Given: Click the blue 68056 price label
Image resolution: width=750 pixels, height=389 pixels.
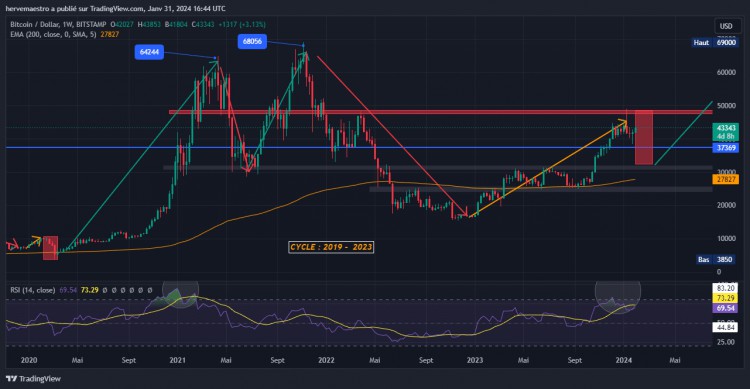Looking at the screenshot, I should pyautogui.click(x=252, y=41).
